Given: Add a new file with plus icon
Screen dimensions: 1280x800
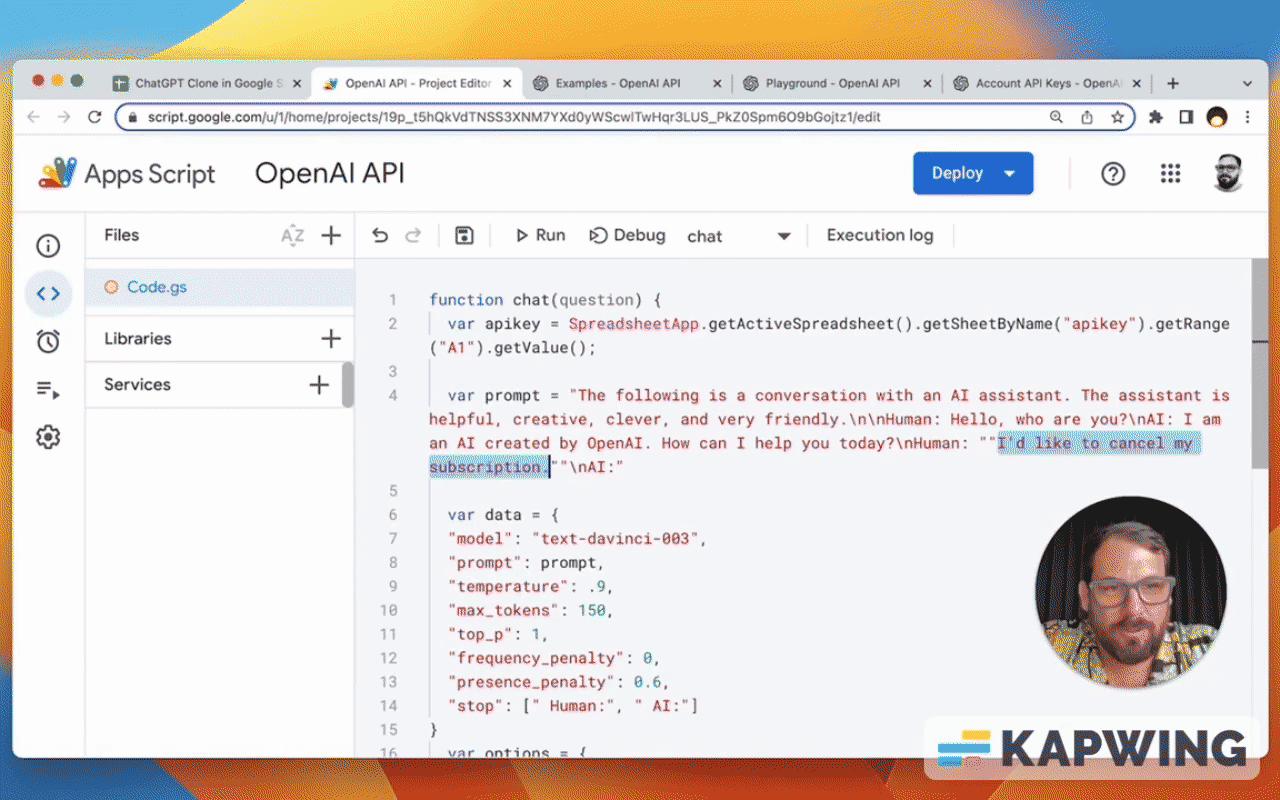Looking at the screenshot, I should coord(331,236).
